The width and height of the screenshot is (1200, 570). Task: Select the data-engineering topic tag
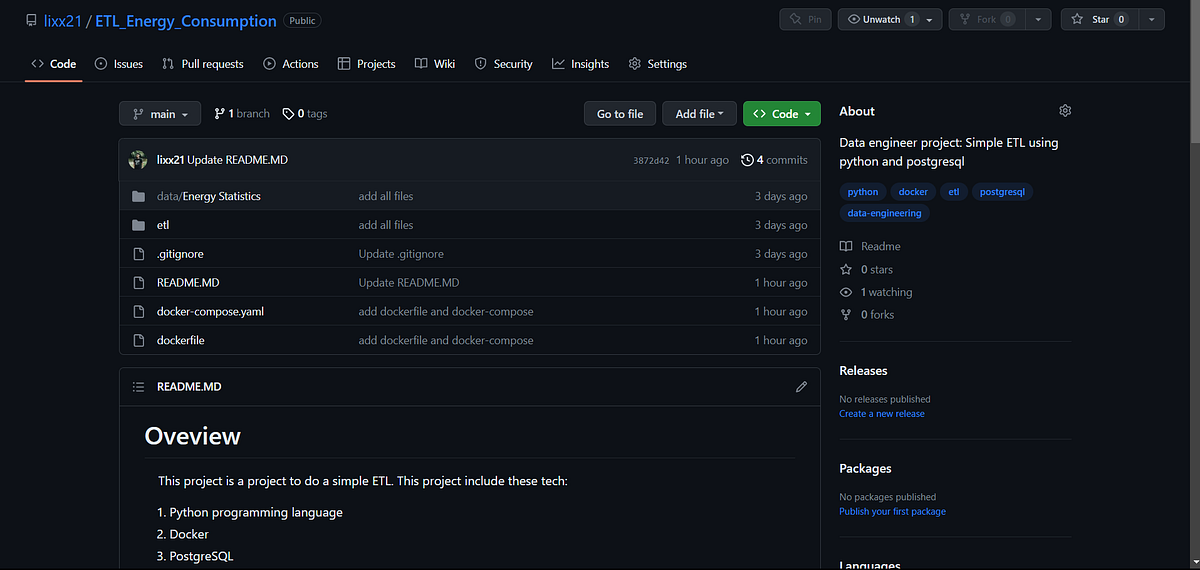[x=885, y=213]
